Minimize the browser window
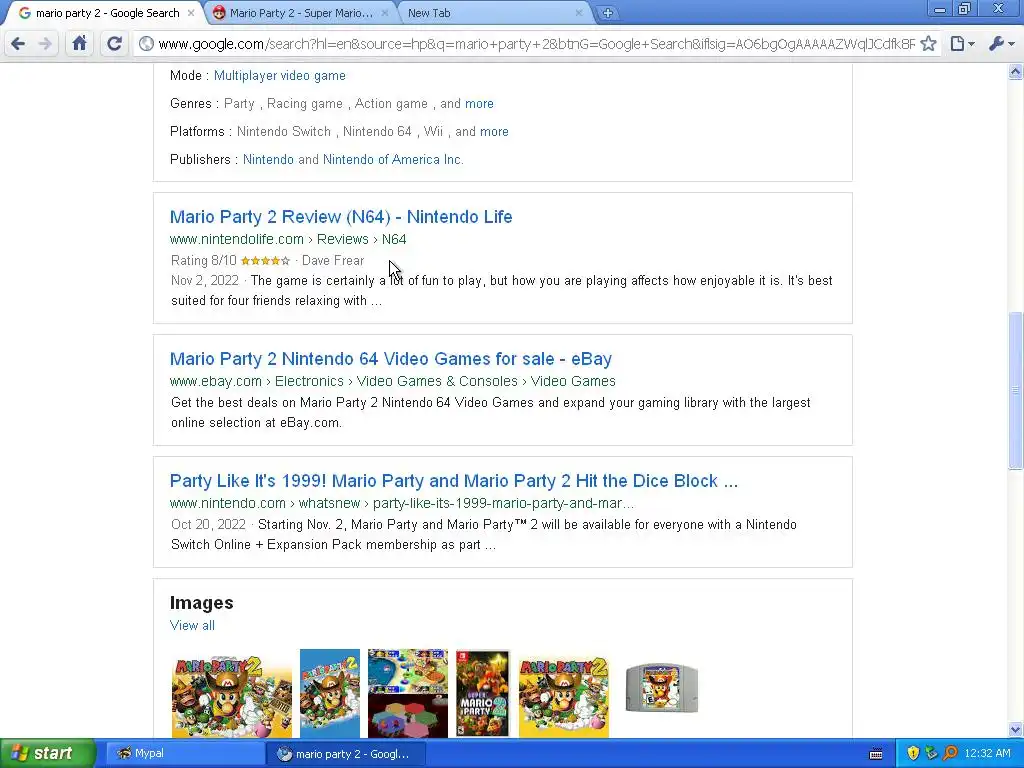The width and height of the screenshot is (1024, 768). [940, 9]
